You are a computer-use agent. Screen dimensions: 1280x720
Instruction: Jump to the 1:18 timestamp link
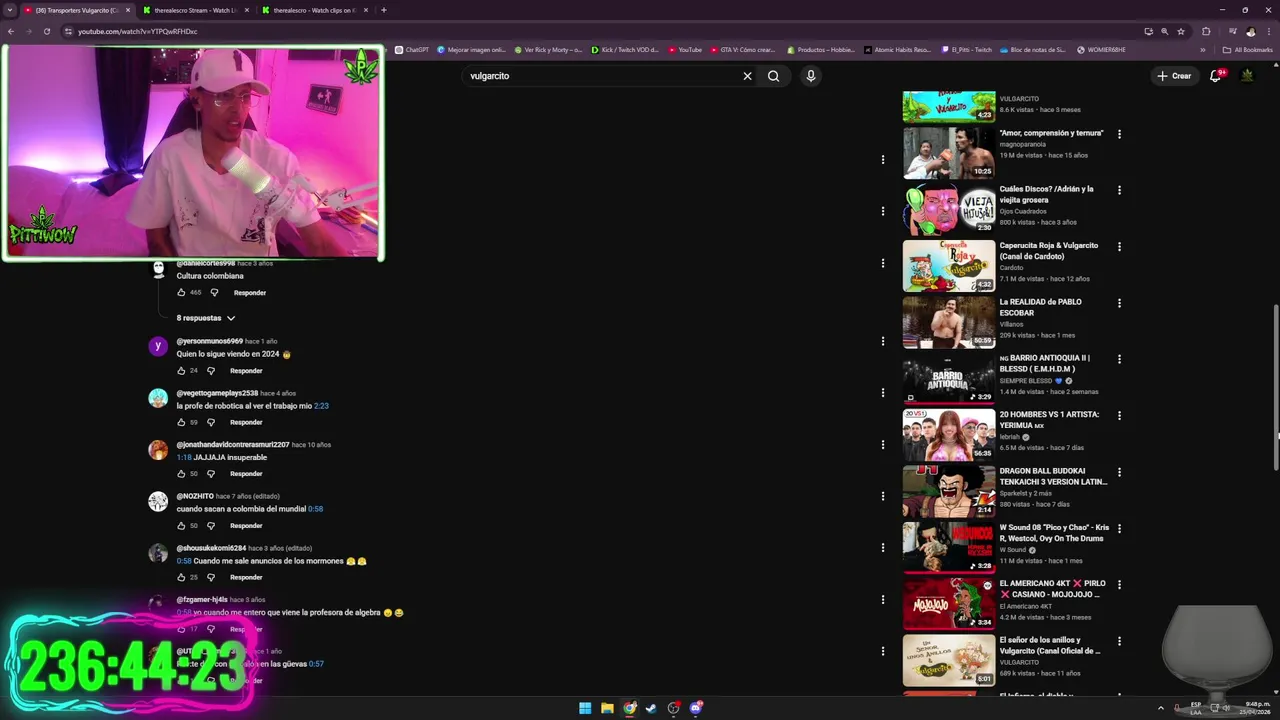[184, 457]
